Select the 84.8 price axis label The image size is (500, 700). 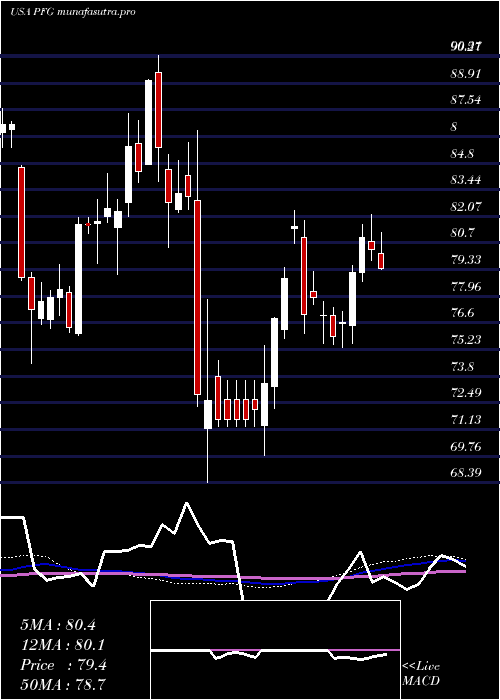(462, 154)
